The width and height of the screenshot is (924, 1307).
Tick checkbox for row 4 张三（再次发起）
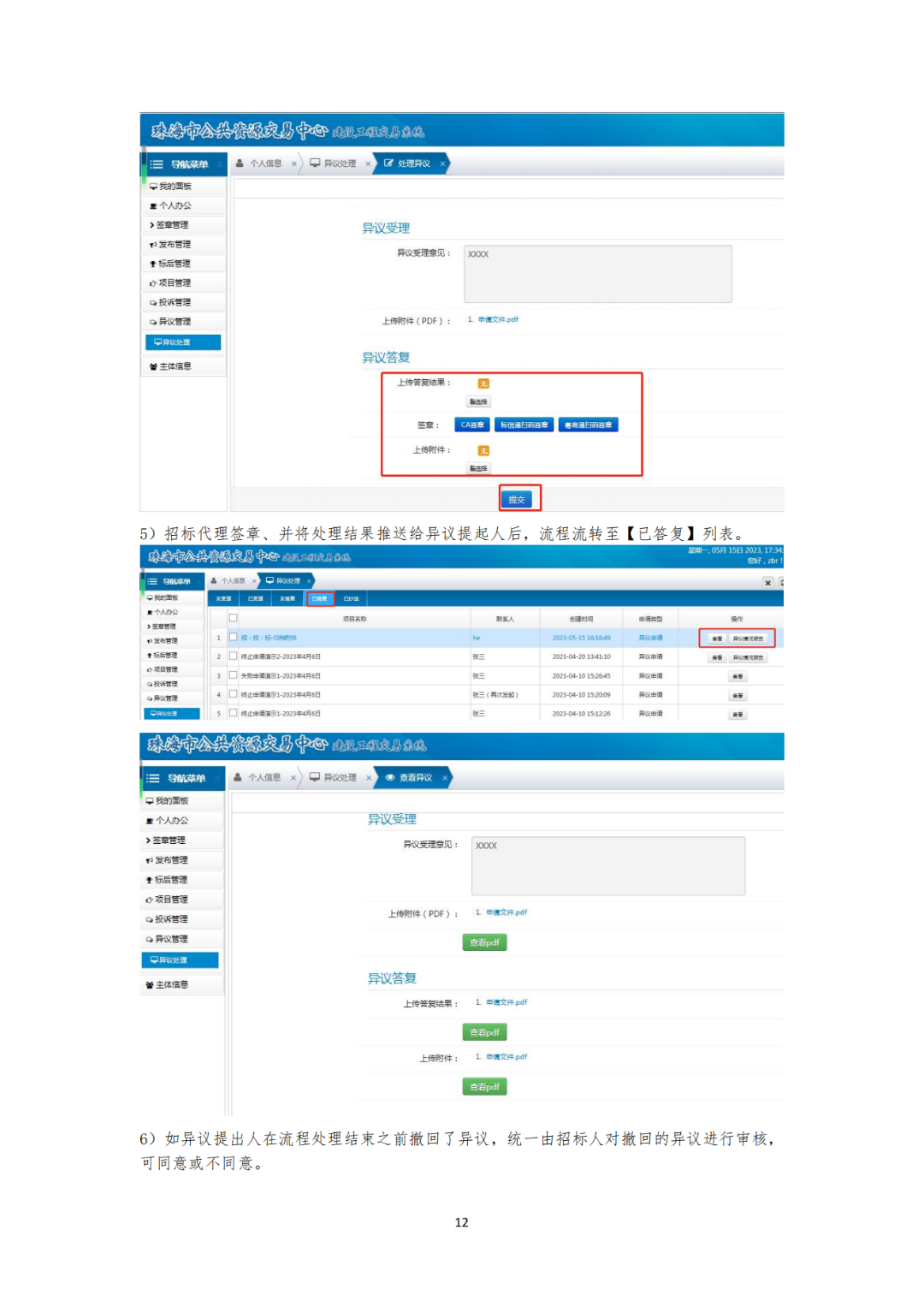[x=233, y=693]
